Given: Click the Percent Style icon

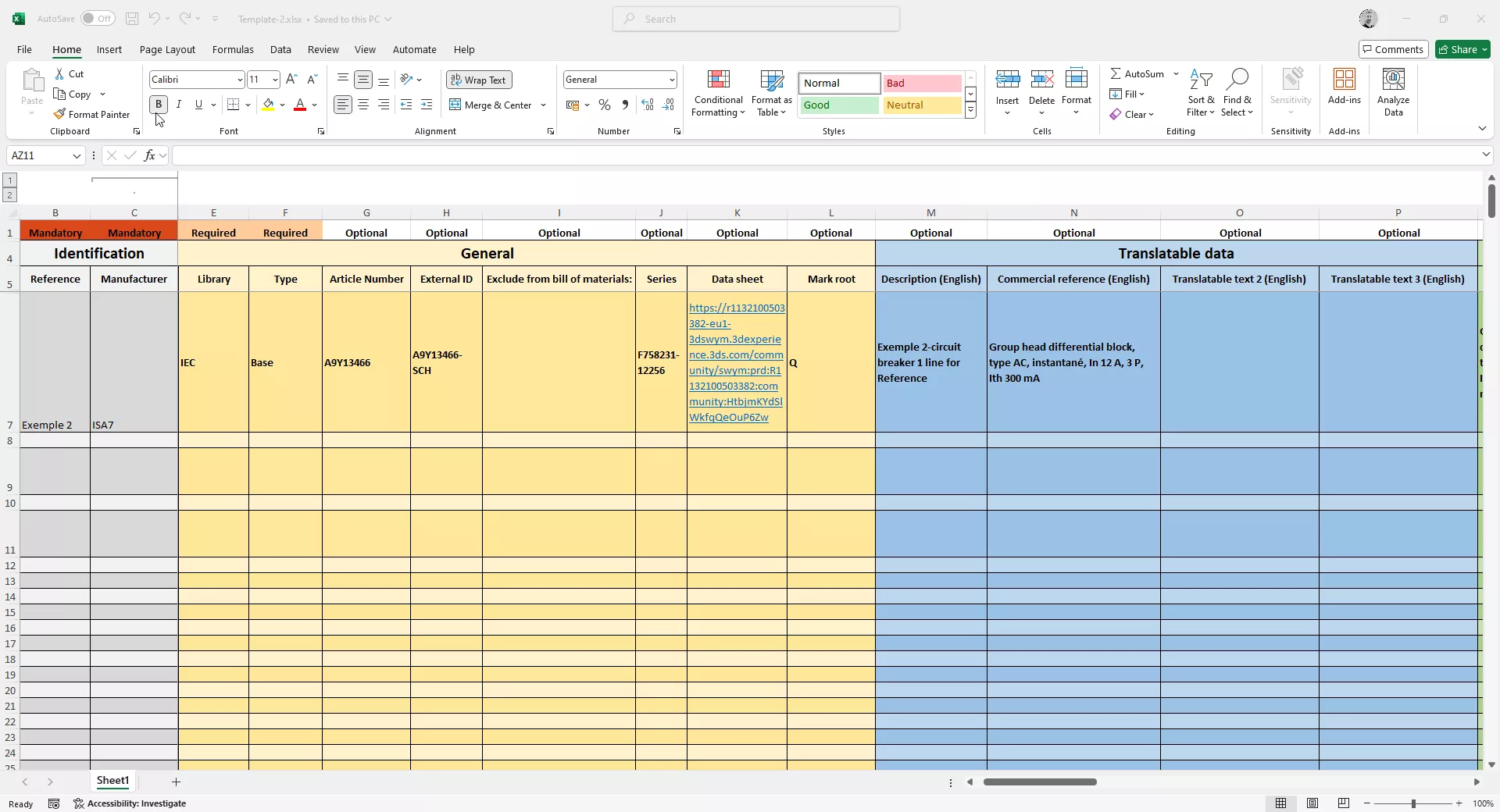Looking at the screenshot, I should click(604, 105).
